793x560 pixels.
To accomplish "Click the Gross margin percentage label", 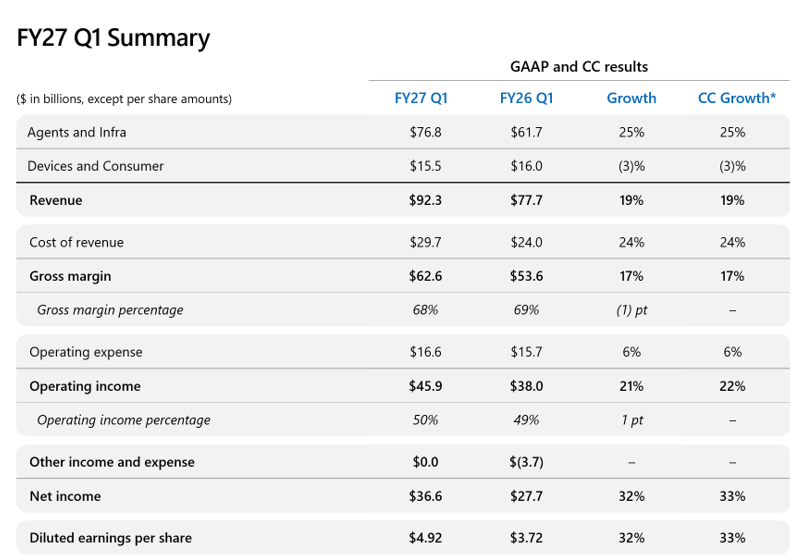I will click(x=110, y=310).
